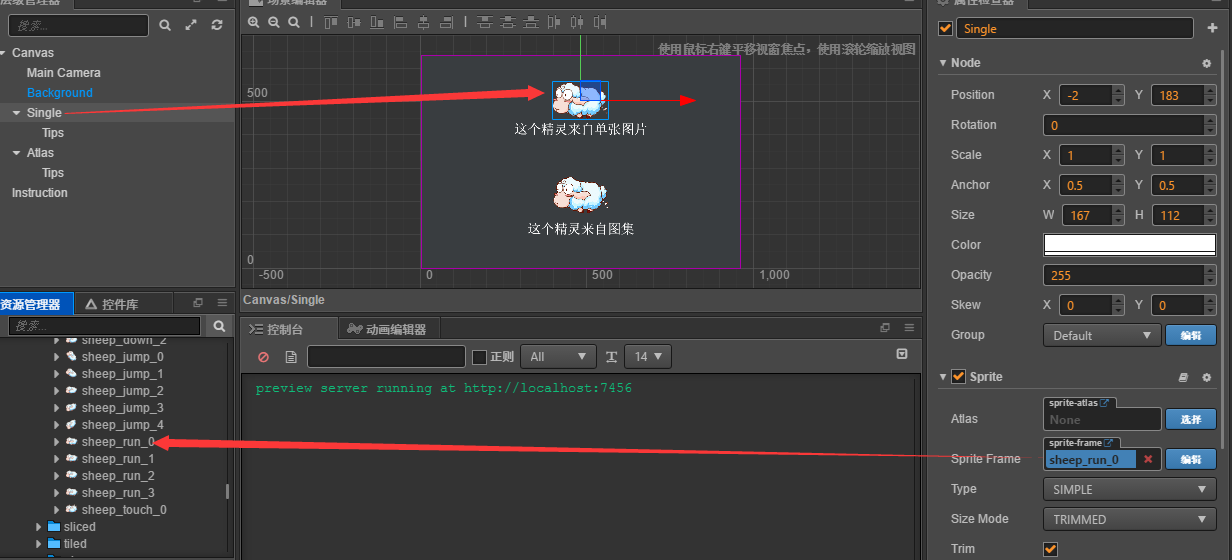Pop out the console panel window icon

click(885, 329)
